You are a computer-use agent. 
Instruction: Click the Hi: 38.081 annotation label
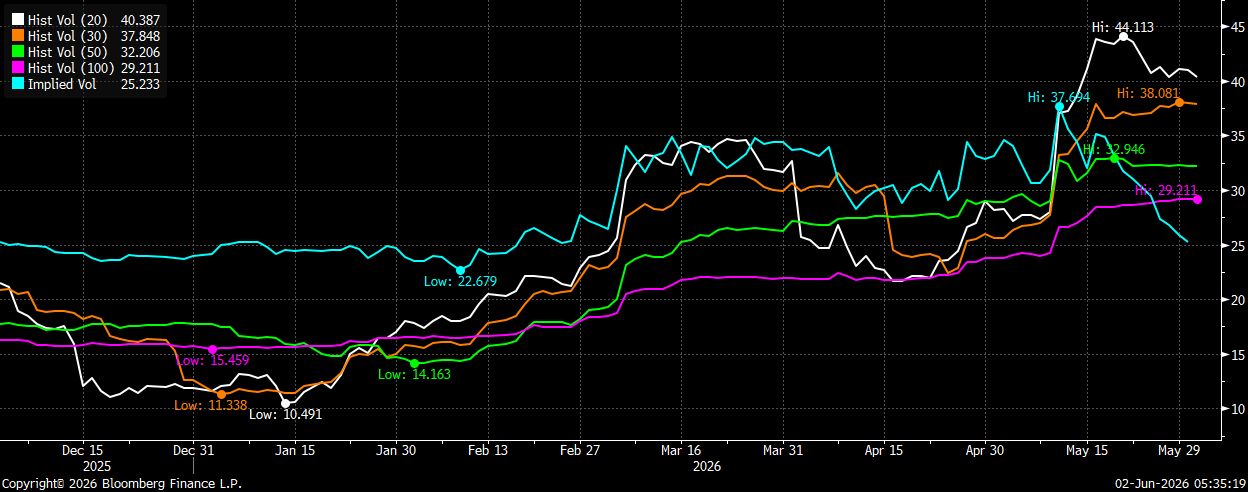1149,93
